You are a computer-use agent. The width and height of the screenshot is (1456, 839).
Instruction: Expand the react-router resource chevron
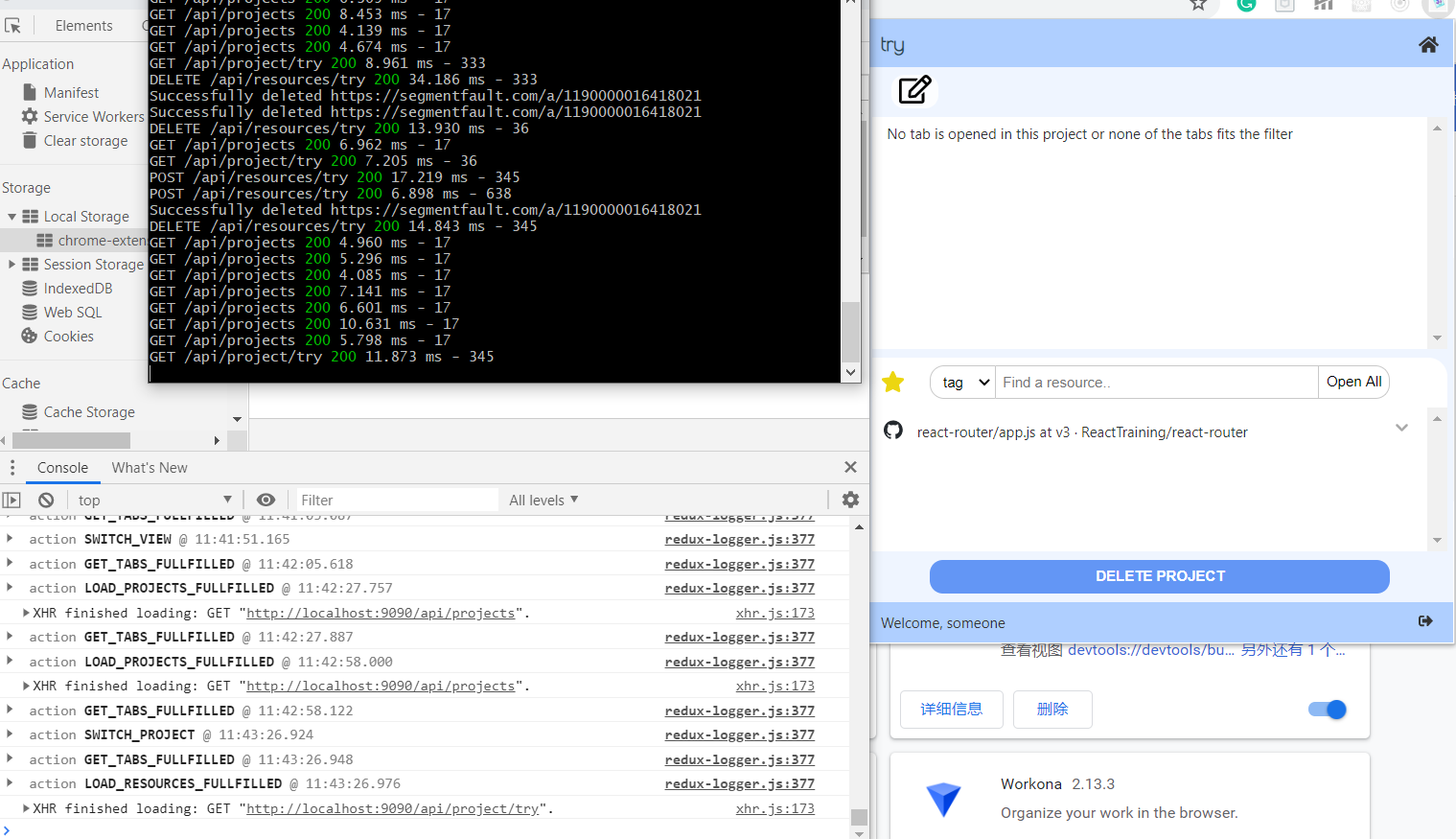pos(1401,428)
